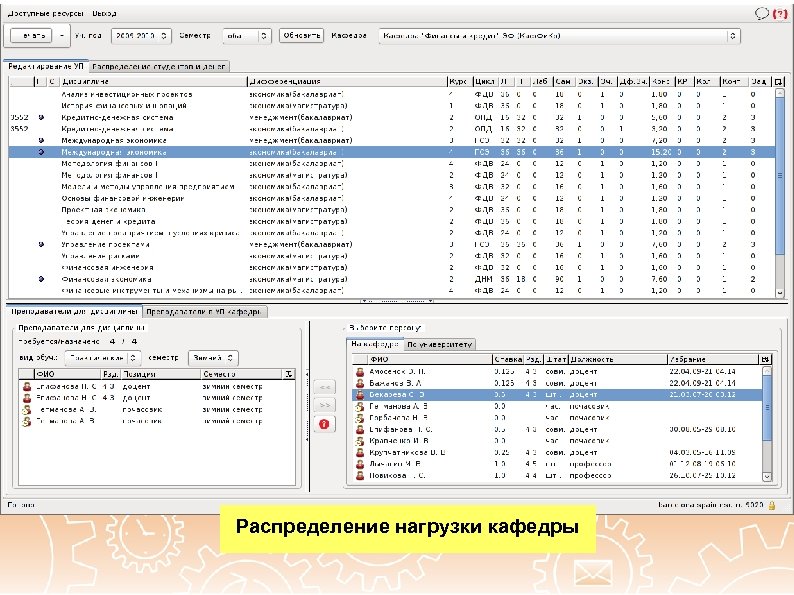This screenshot has height=595, width=794.
Task: Click the down arrow of the staff list scrollbar
Action: point(767,477)
